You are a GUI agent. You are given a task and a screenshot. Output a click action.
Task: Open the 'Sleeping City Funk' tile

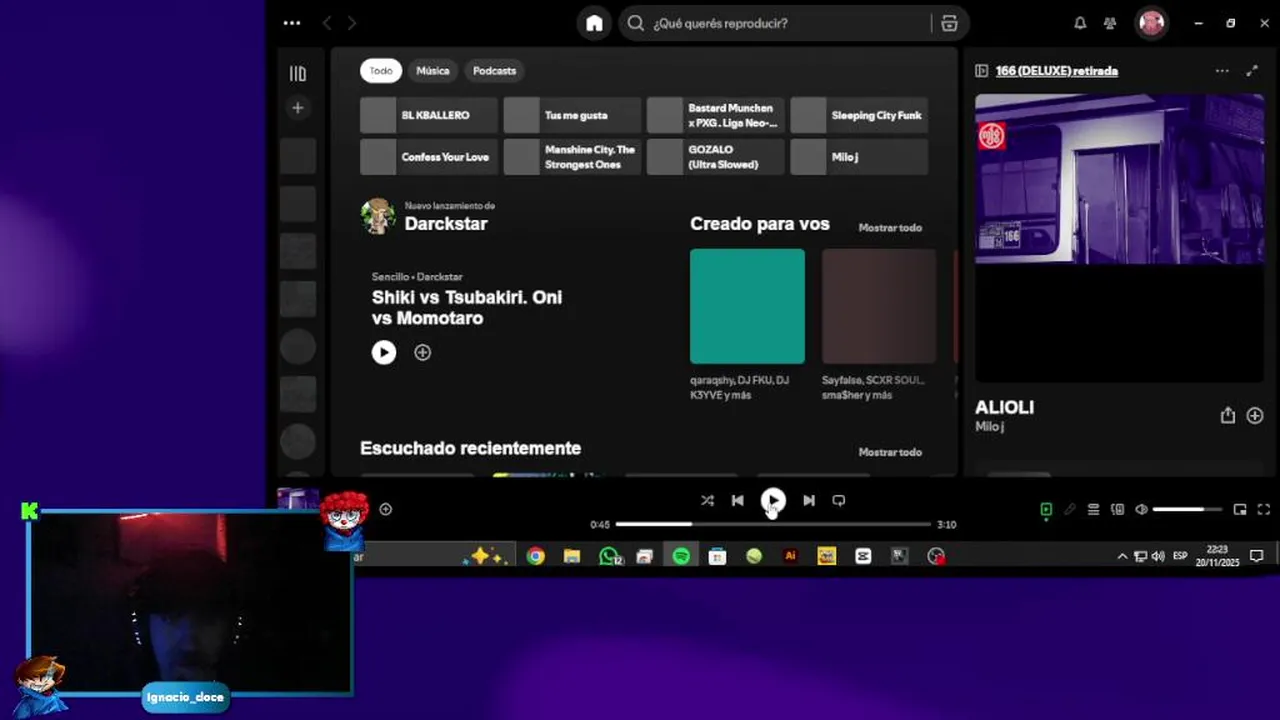859,115
